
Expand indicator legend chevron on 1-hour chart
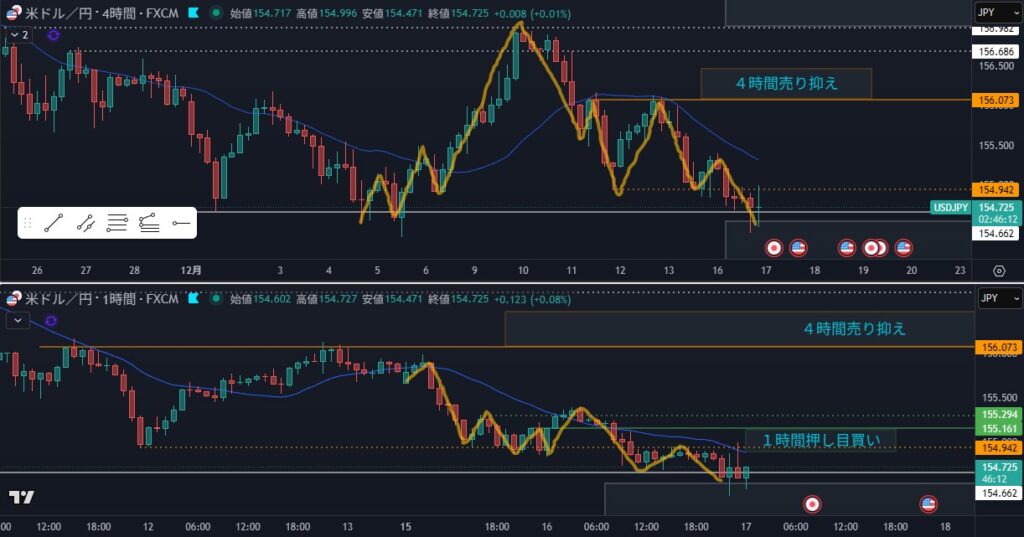(x=17, y=319)
